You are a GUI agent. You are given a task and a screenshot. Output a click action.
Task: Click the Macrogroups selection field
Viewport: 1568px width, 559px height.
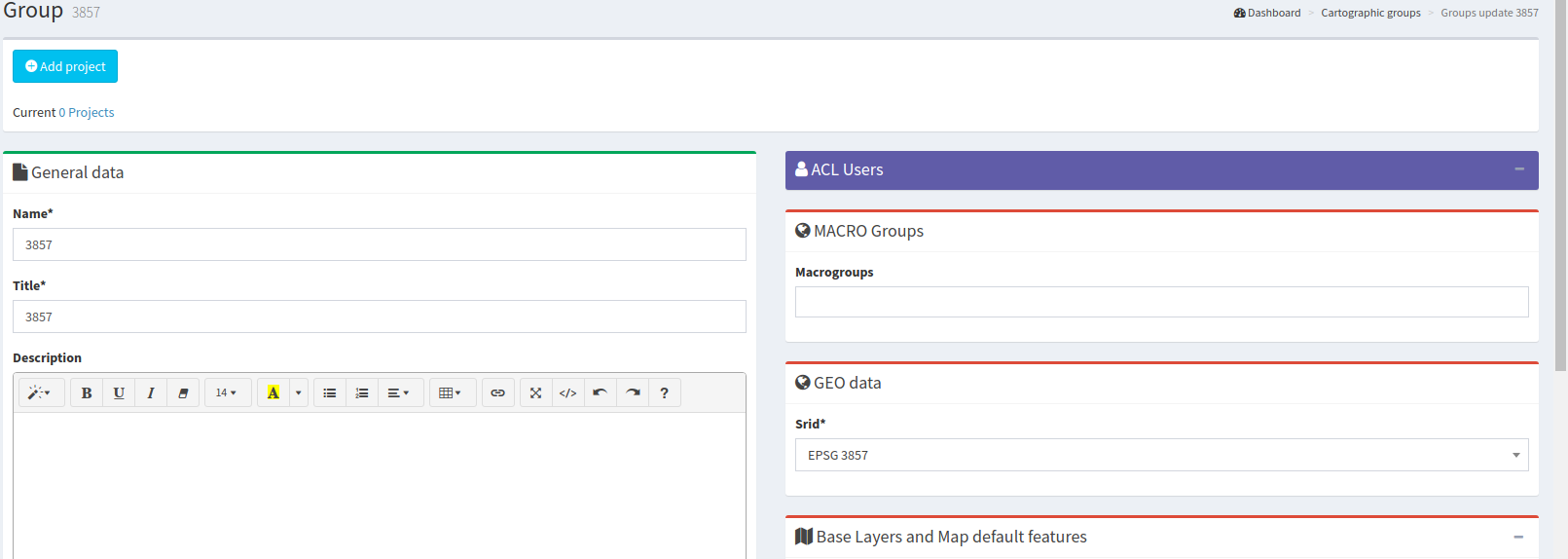point(1162,302)
